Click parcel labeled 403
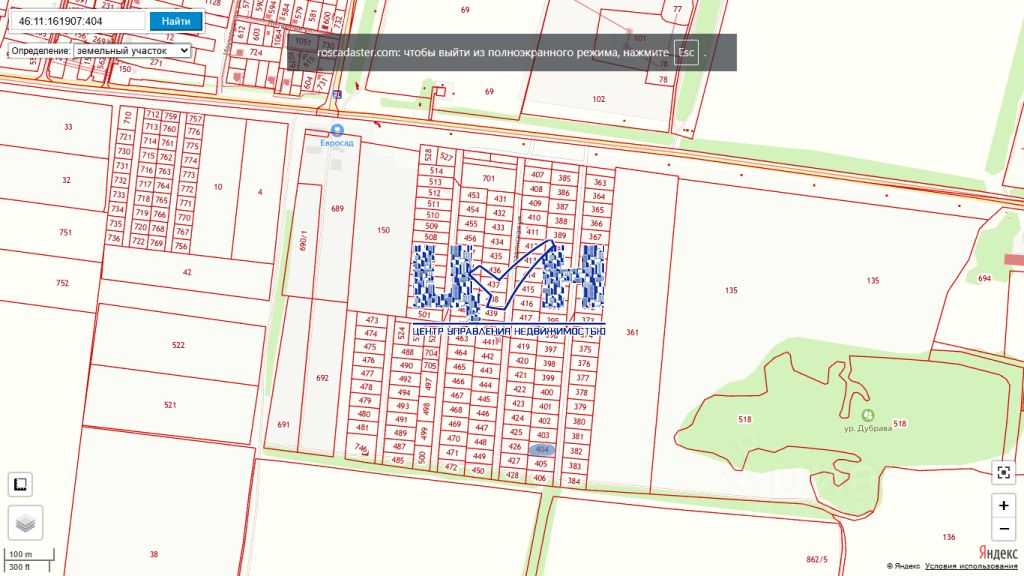 pyautogui.click(x=543, y=435)
